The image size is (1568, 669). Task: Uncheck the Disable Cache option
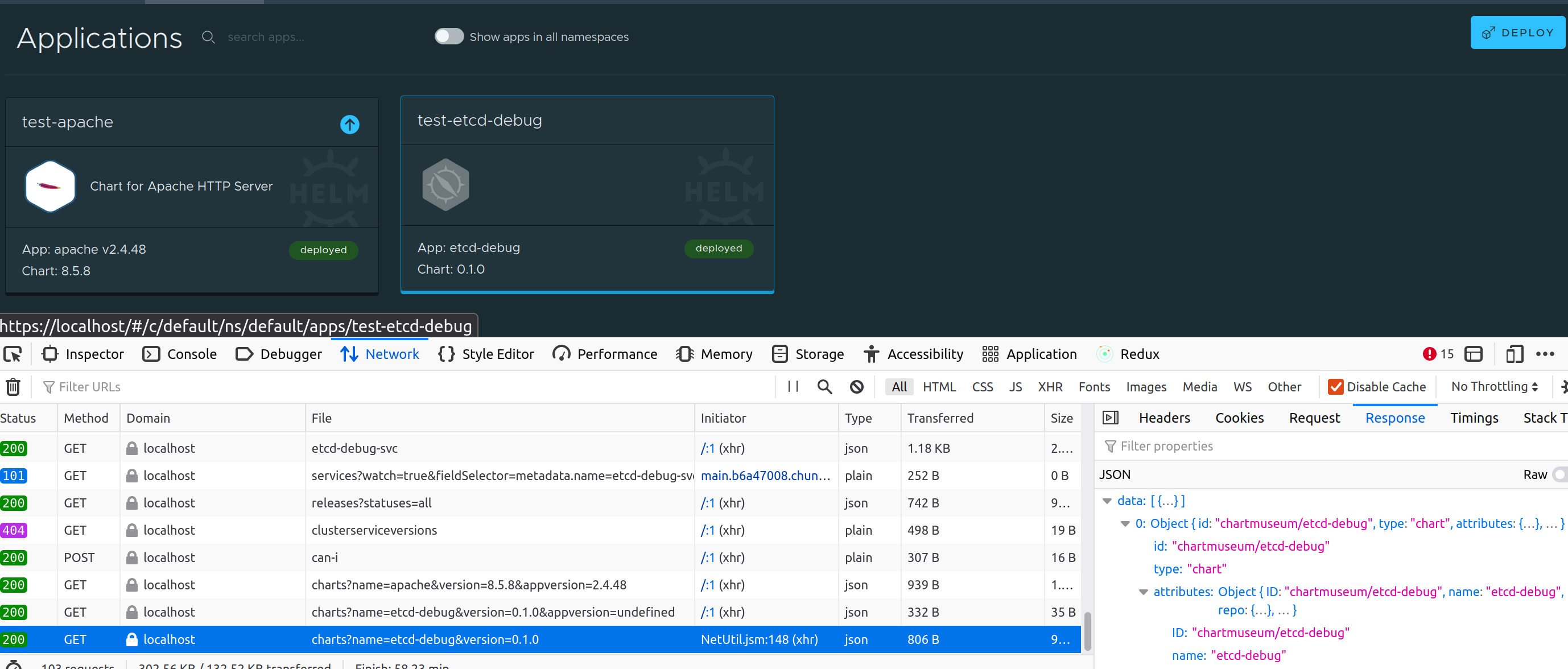click(1336, 386)
